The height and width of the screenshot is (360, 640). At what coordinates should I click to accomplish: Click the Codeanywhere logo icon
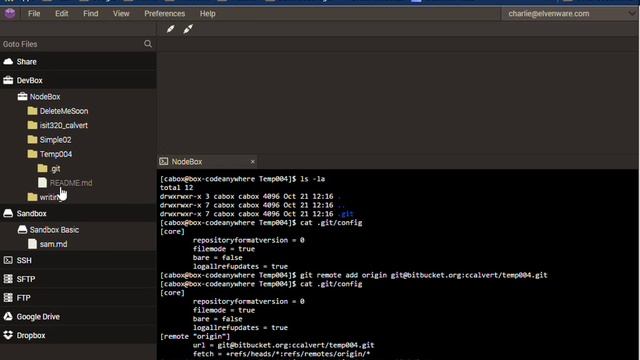(x=10, y=13)
